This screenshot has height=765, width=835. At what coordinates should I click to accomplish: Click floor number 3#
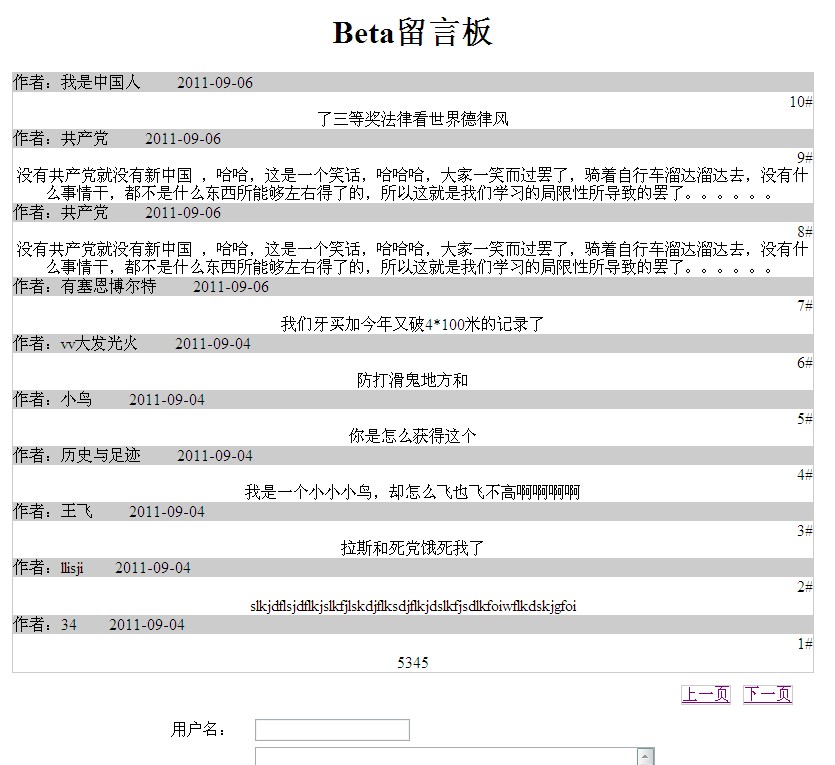click(805, 531)
